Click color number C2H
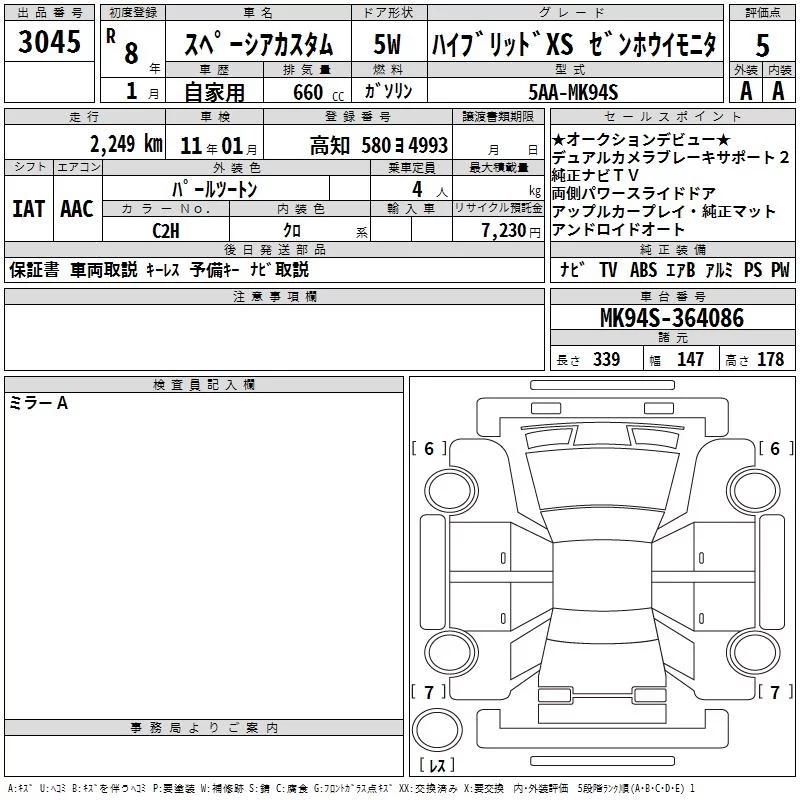800x800 pixels. point(166,231)
